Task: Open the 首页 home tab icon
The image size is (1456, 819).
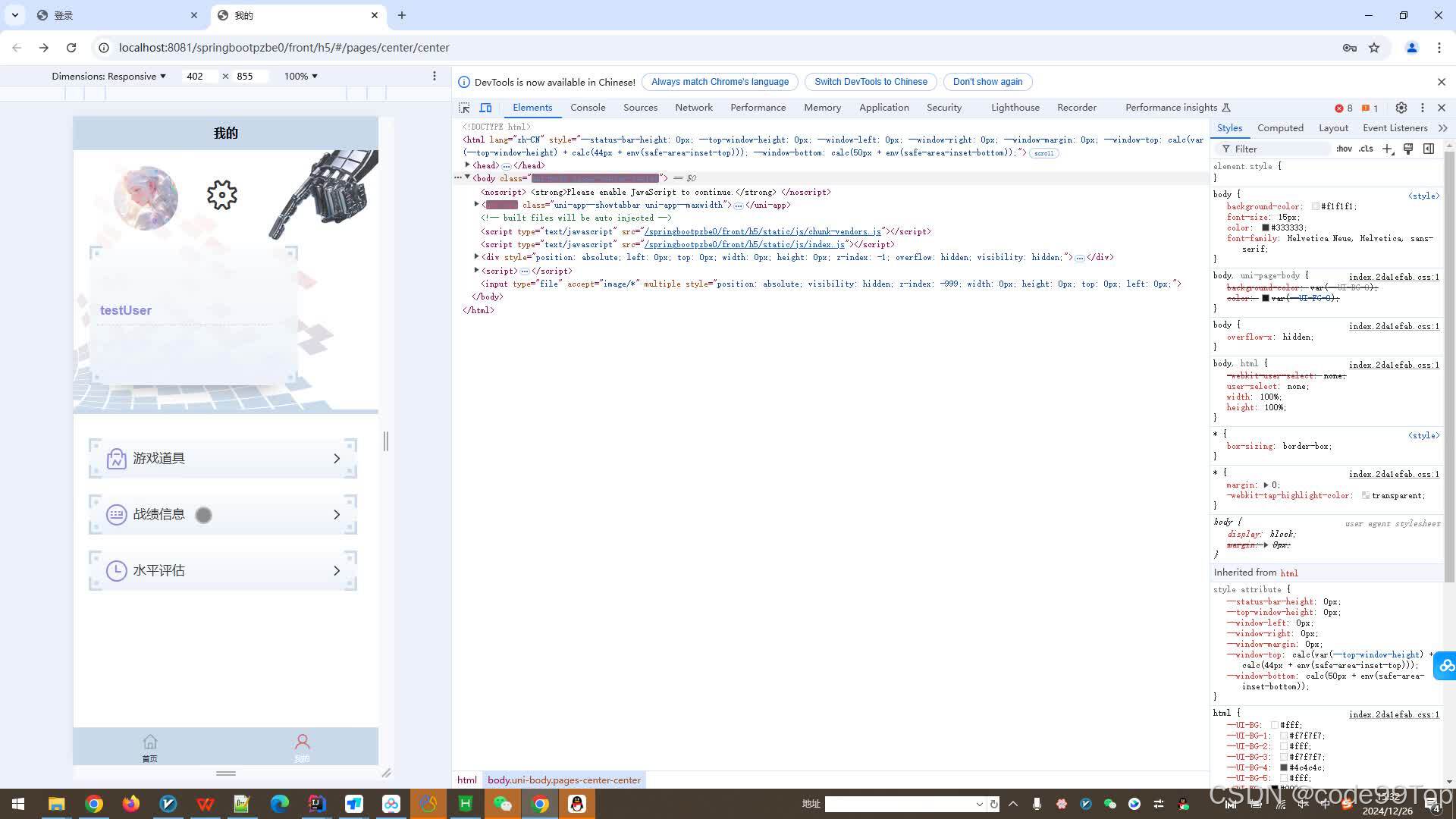Action: 150,742
